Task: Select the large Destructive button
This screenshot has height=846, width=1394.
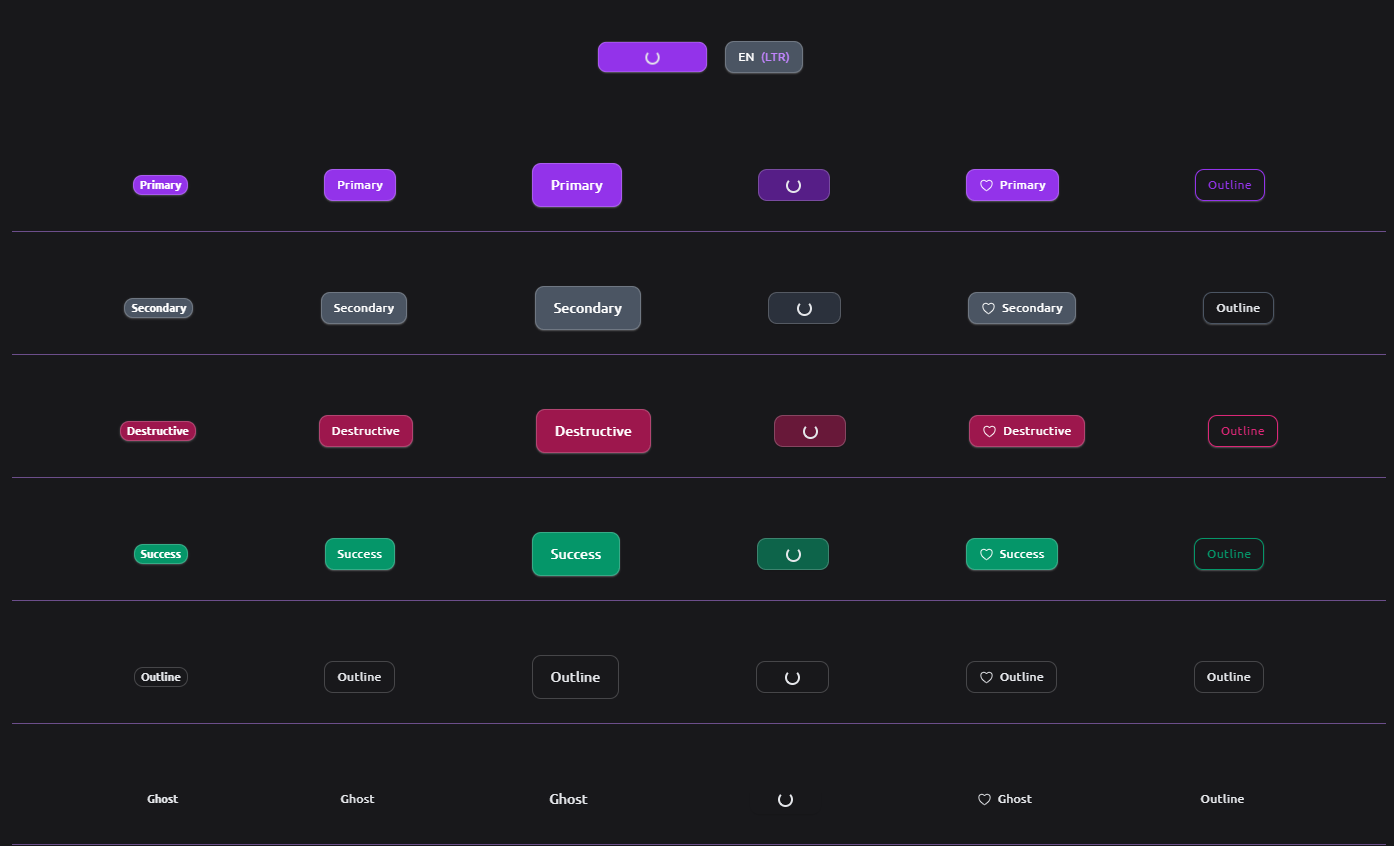Action: point(593,431)
